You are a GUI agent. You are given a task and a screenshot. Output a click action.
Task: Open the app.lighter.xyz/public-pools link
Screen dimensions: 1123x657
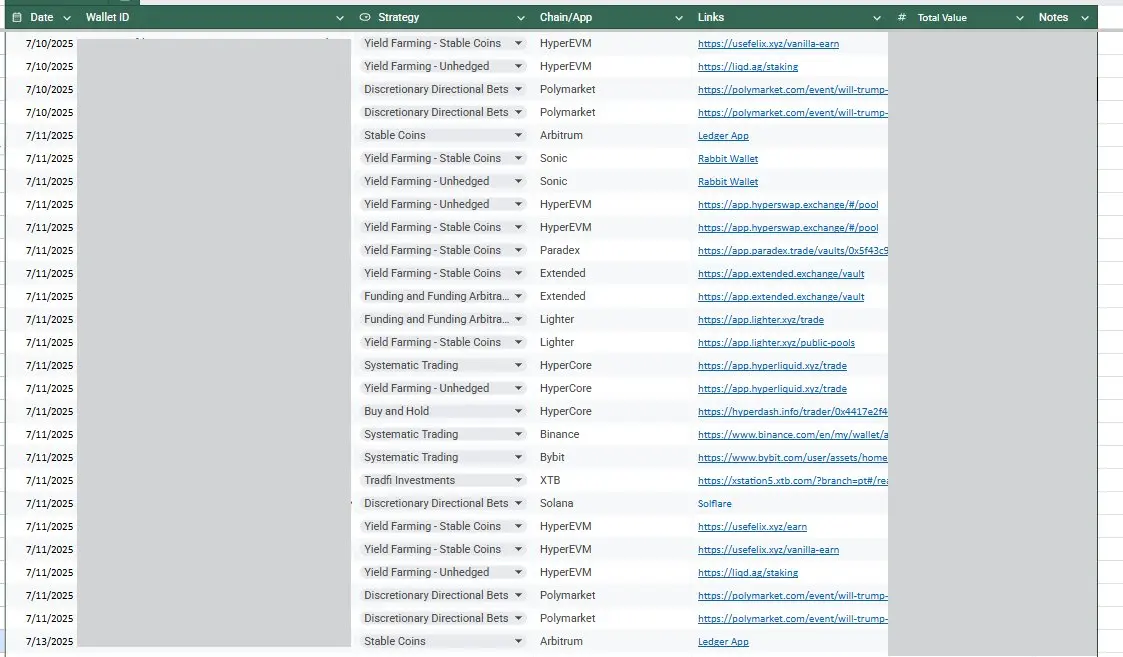point(776,342)
